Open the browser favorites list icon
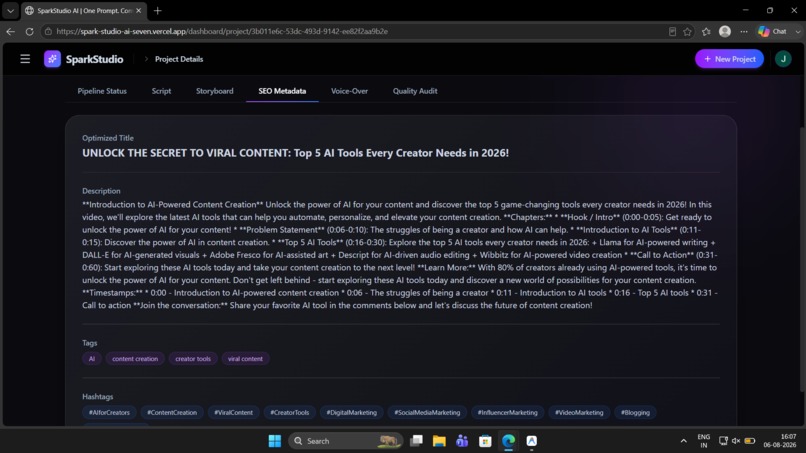The width and height of the screenshot is (806, 453). (706, 31)
